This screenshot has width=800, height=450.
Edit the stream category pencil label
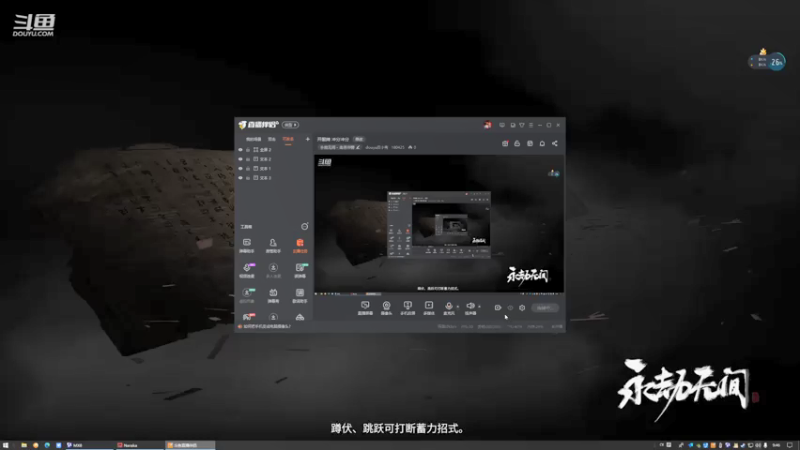pyautogui.click(x=340, y=147)
